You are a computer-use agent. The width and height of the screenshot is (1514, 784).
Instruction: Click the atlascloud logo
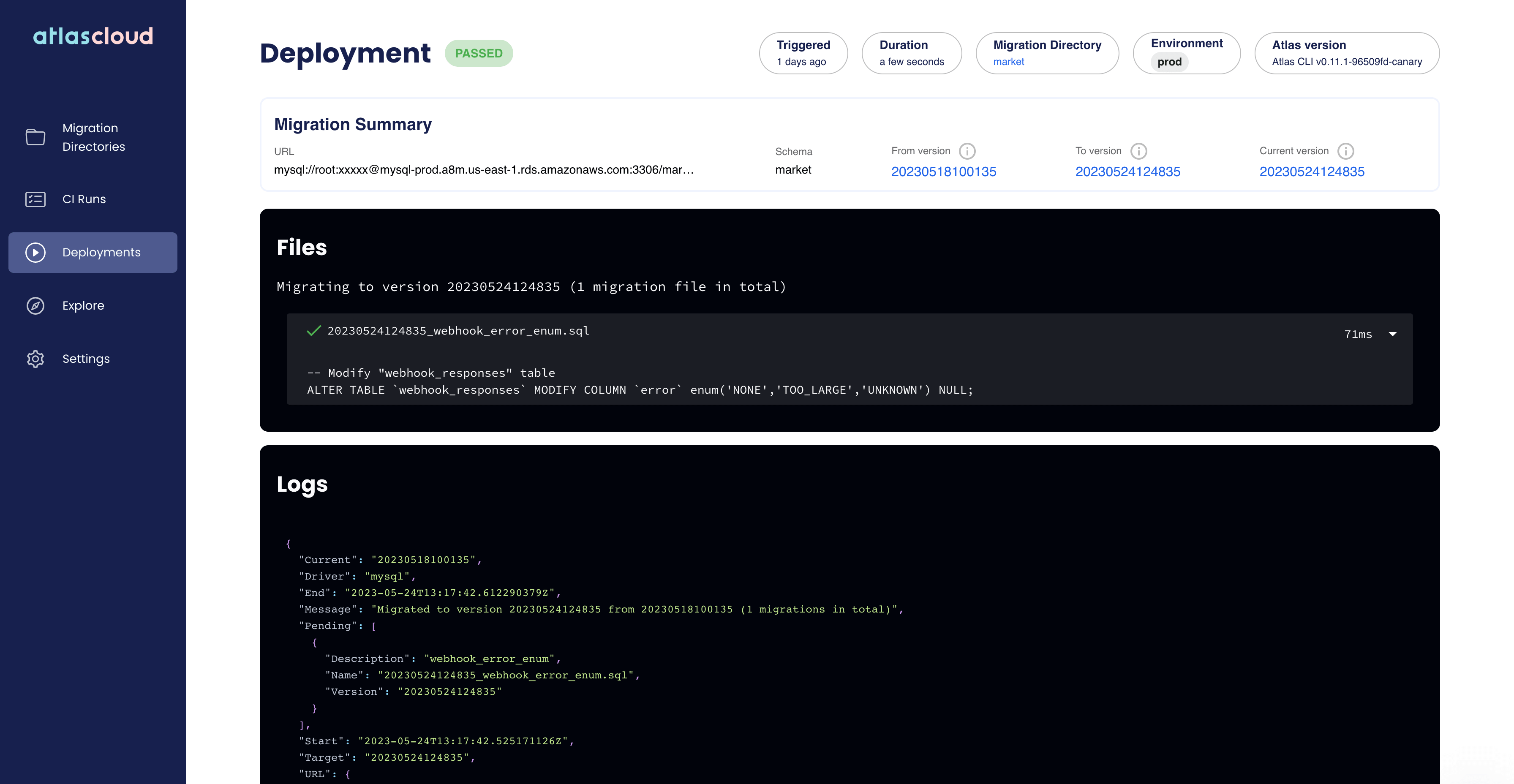pos(93,36)
